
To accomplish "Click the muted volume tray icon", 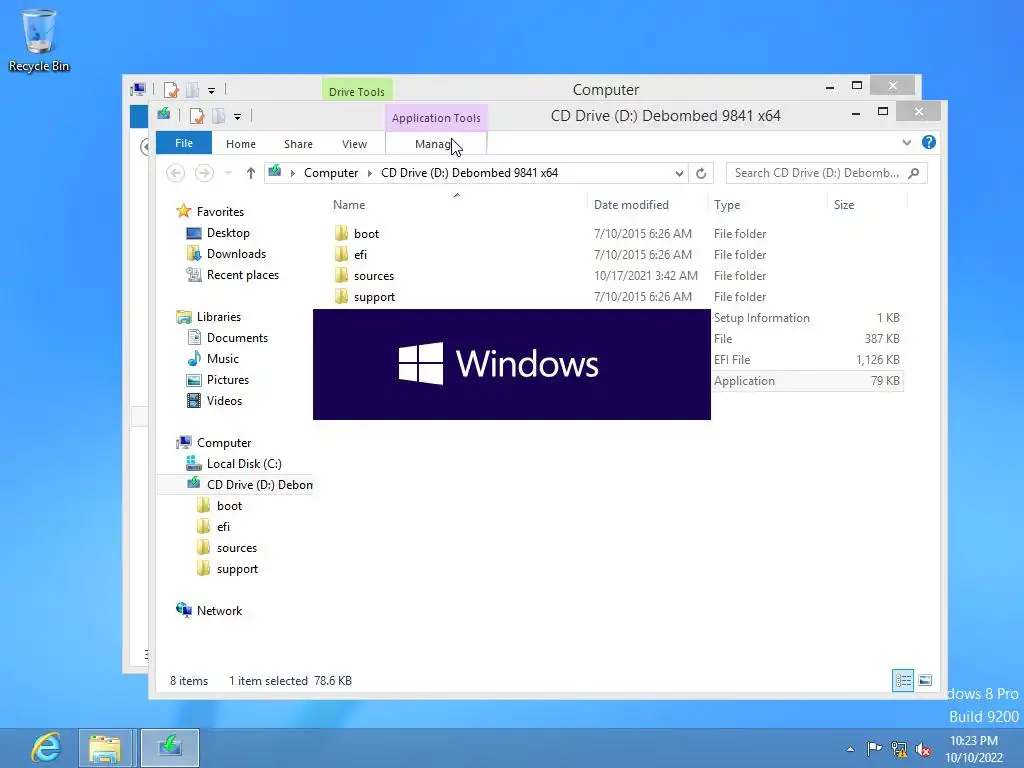I will click(923, 750).
